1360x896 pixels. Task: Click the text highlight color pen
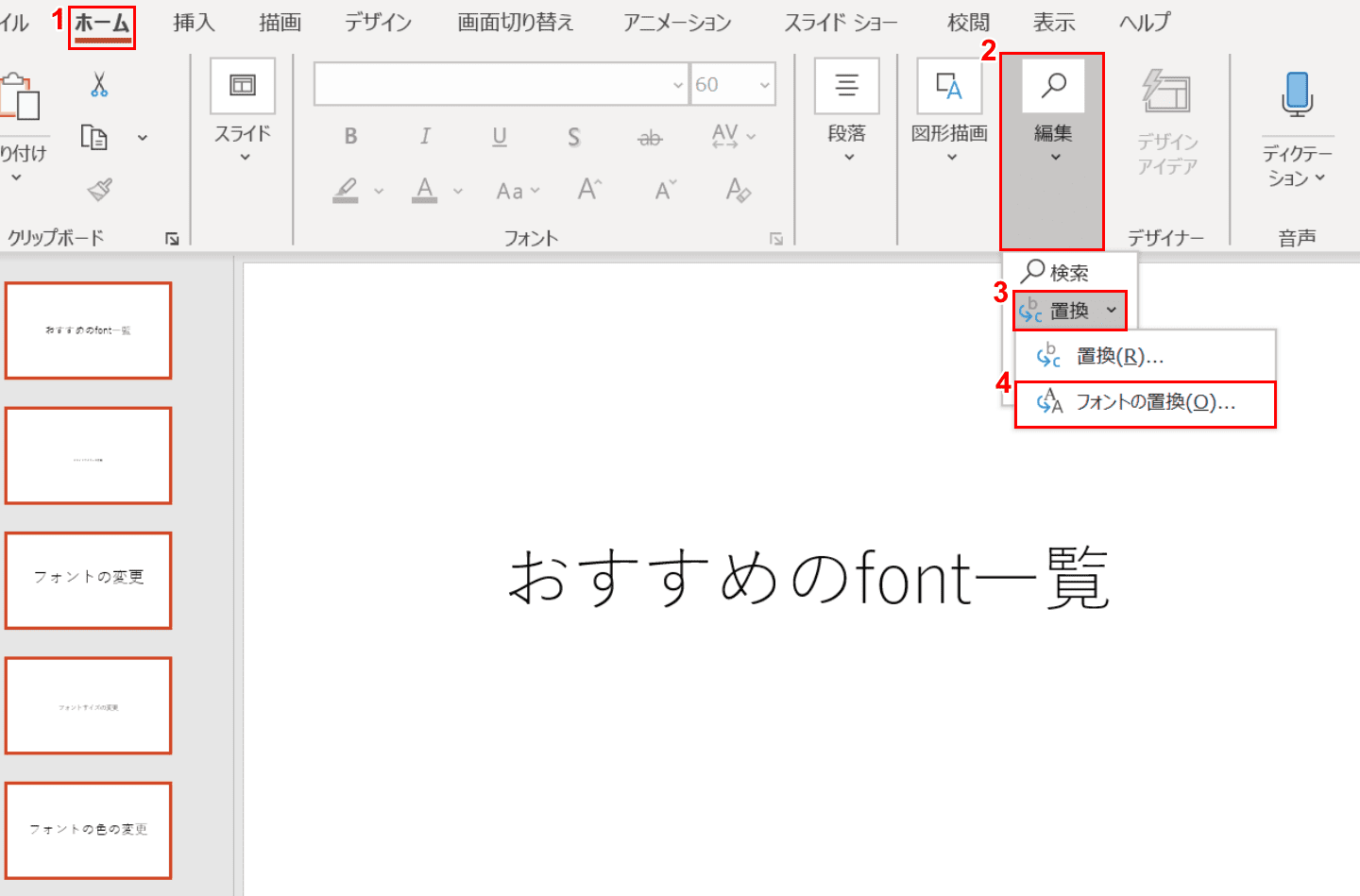(346, 191)
